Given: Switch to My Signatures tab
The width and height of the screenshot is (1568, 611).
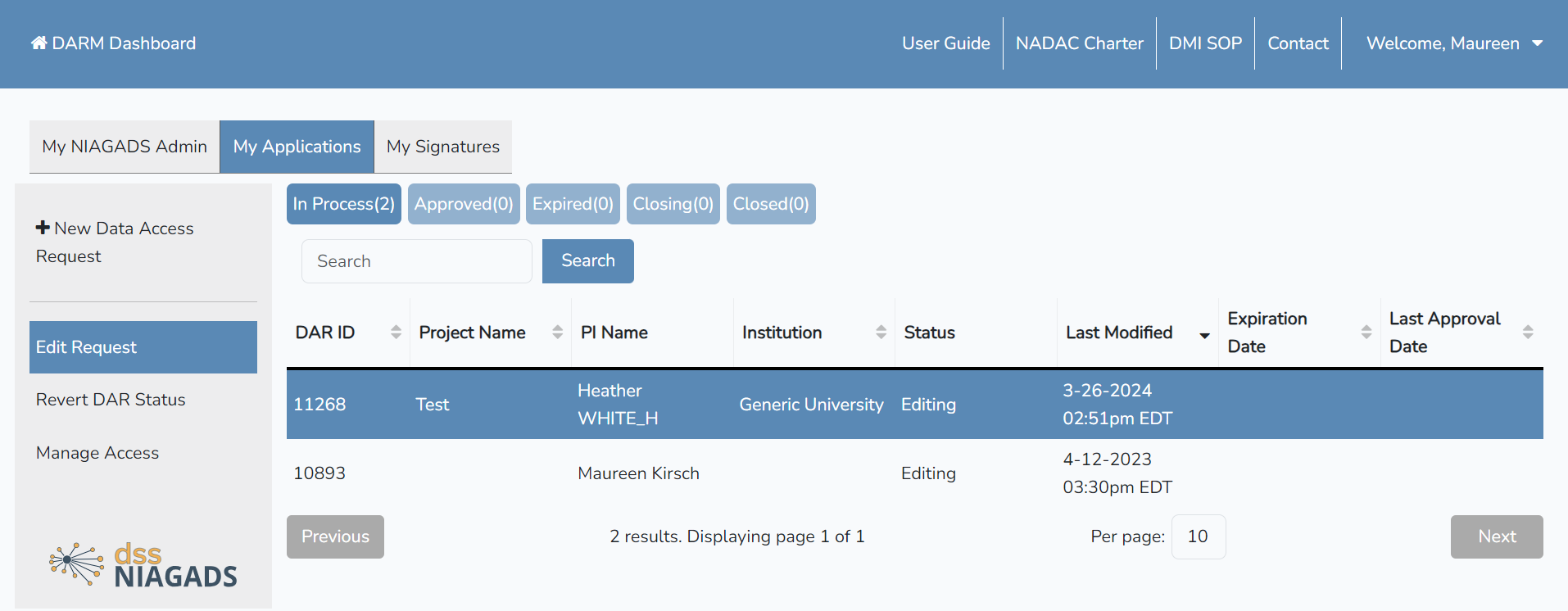Looking at the screenshot, I should (442, 147).
